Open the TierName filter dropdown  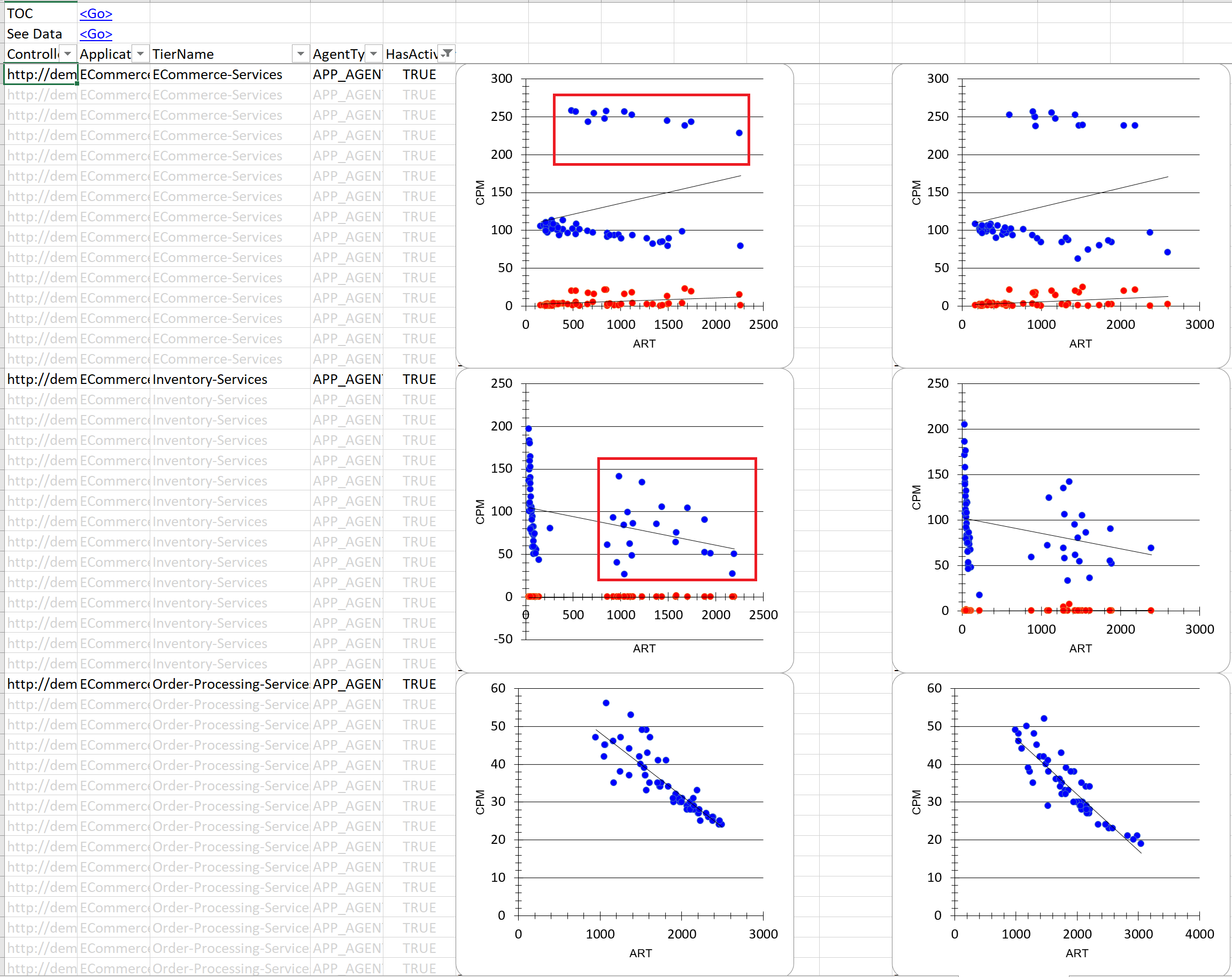(x=301, y=55)
